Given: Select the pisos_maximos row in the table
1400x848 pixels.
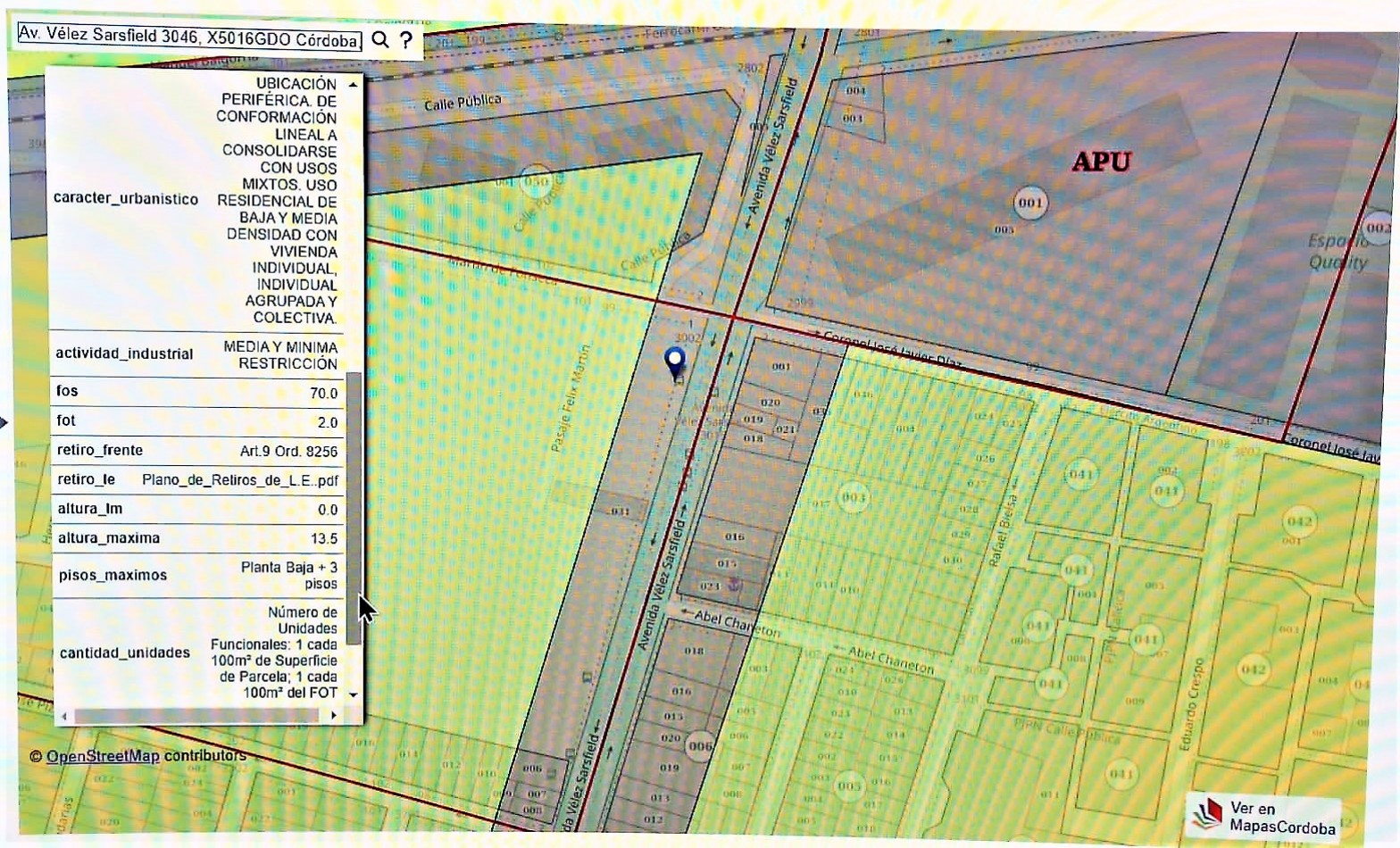Looking at the screenshot, I should click(x=196, y=575).
